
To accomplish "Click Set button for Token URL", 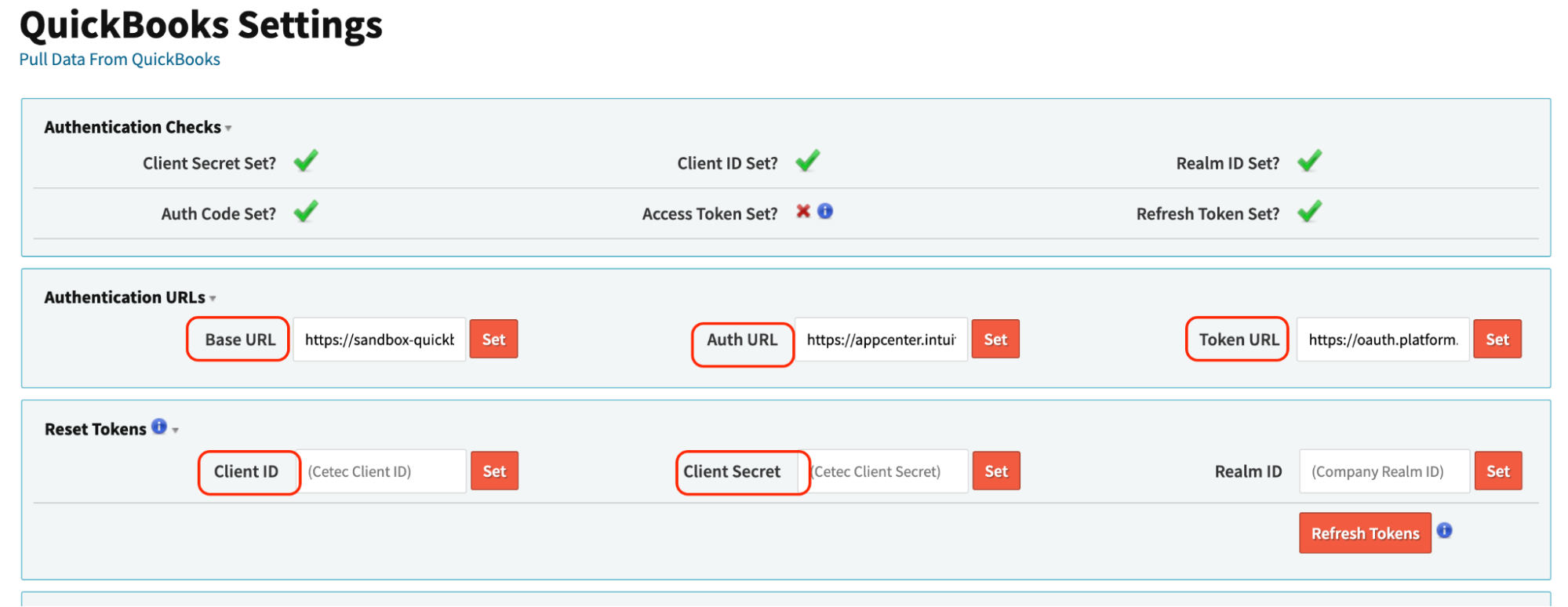I will (x=1497, y=340).
